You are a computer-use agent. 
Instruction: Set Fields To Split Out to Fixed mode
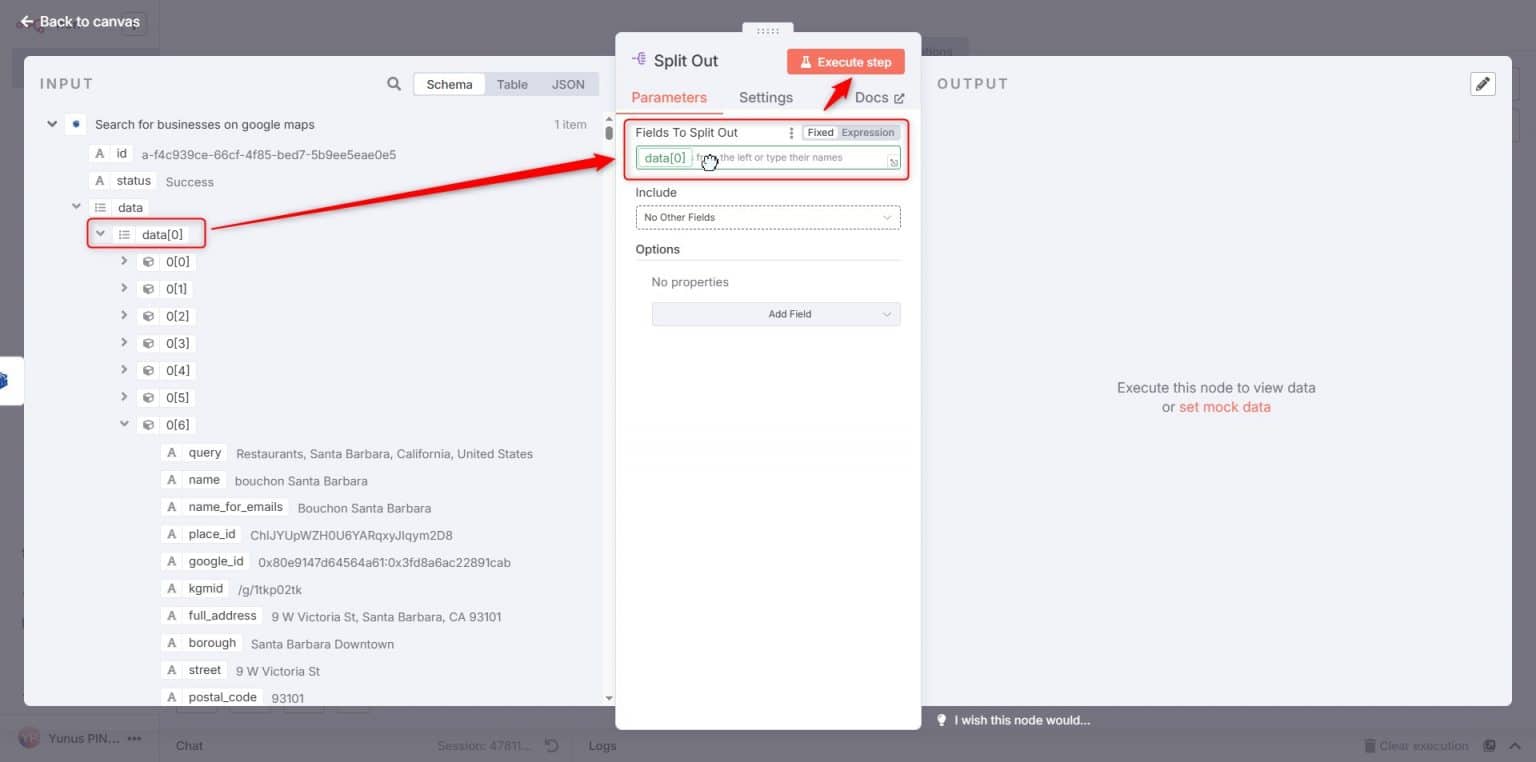(820, 132)
